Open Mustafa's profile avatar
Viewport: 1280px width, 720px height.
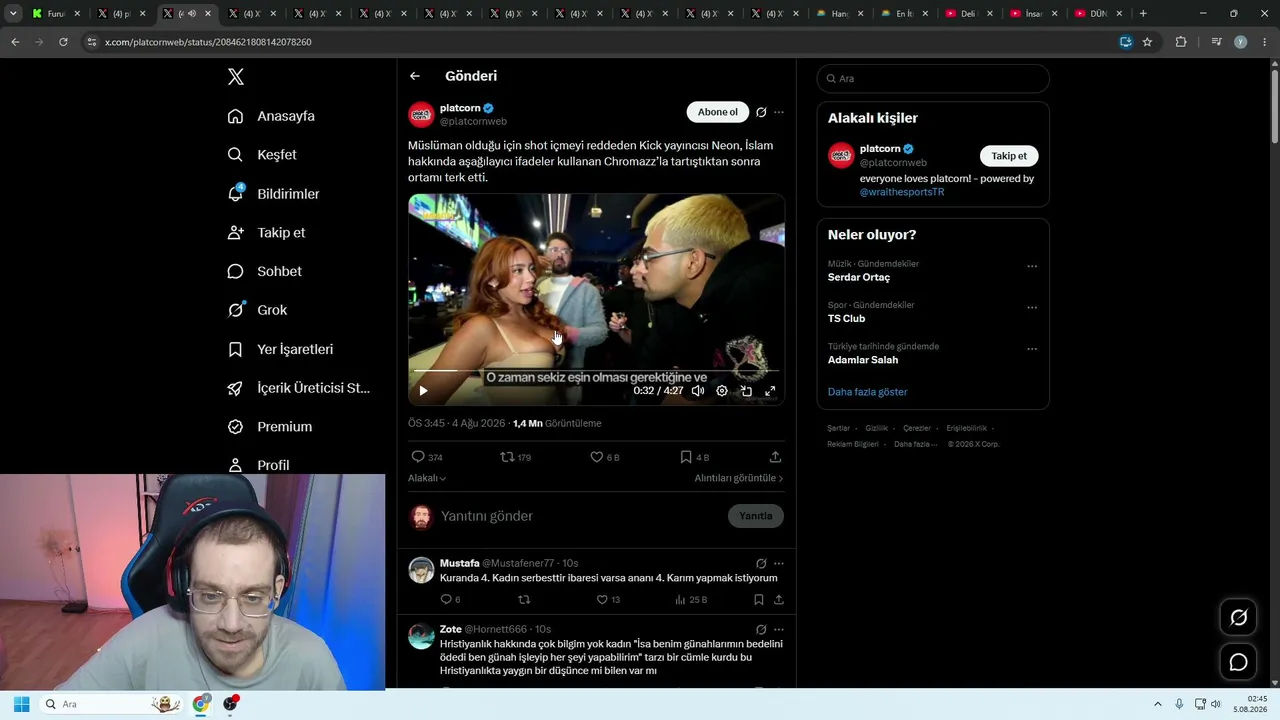[422, 570]
